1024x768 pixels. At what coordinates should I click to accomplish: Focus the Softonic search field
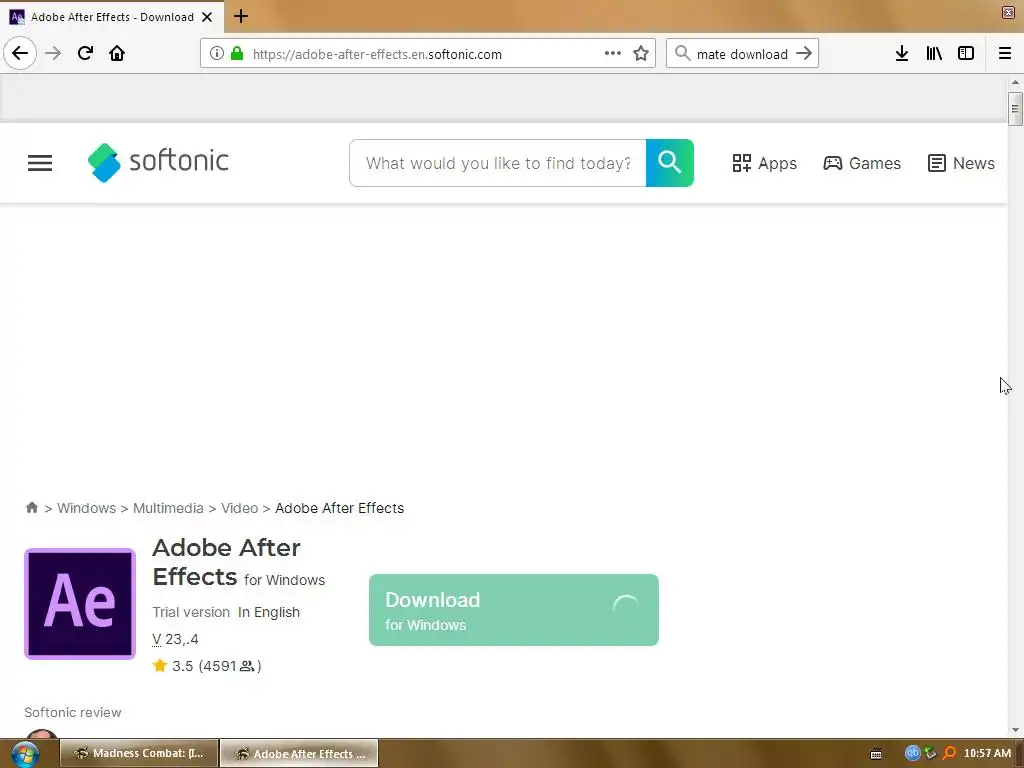[x=498, y=163]
